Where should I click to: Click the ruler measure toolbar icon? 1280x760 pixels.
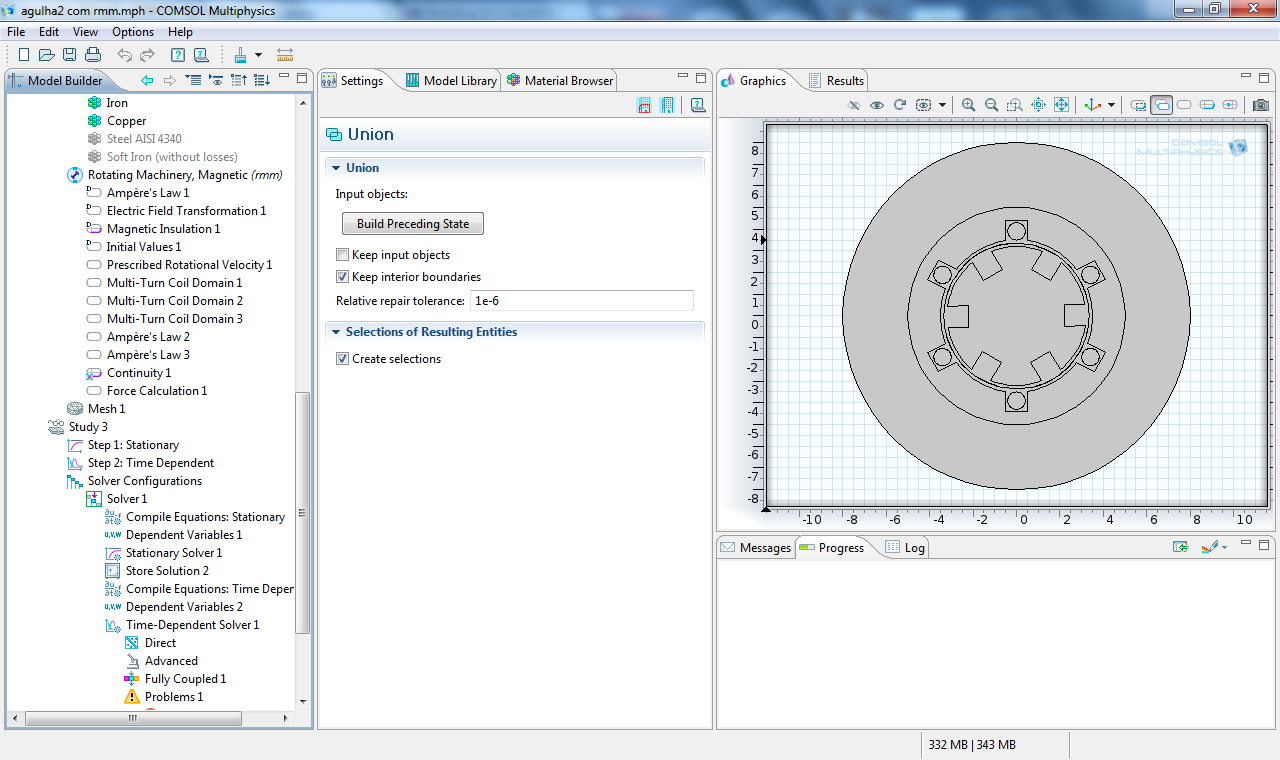pos(285,55)
